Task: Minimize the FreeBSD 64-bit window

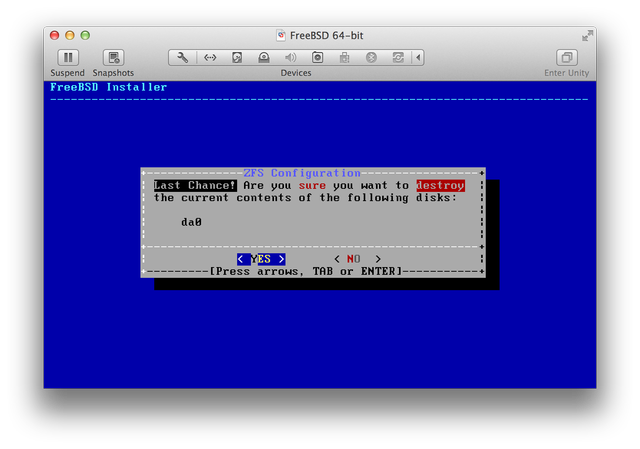Action: pos(70,36)
